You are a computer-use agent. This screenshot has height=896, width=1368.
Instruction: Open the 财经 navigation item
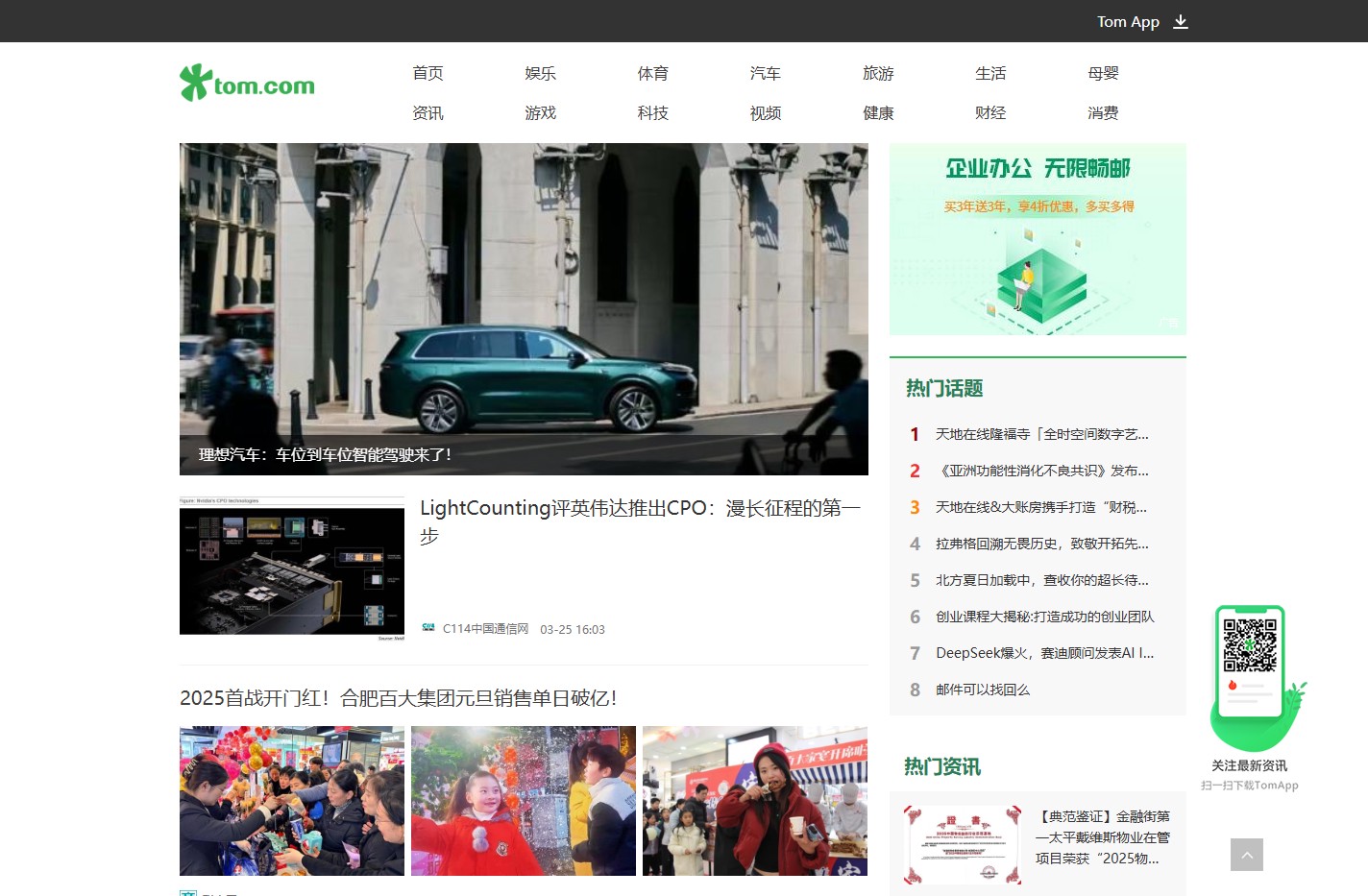[990, 112]
